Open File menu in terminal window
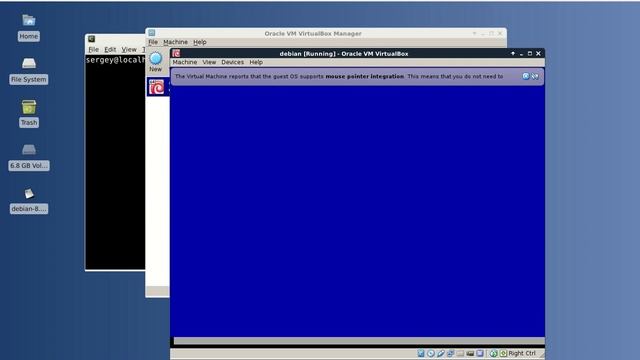Viewport: 640px width, 360px height. coord(93,49)
